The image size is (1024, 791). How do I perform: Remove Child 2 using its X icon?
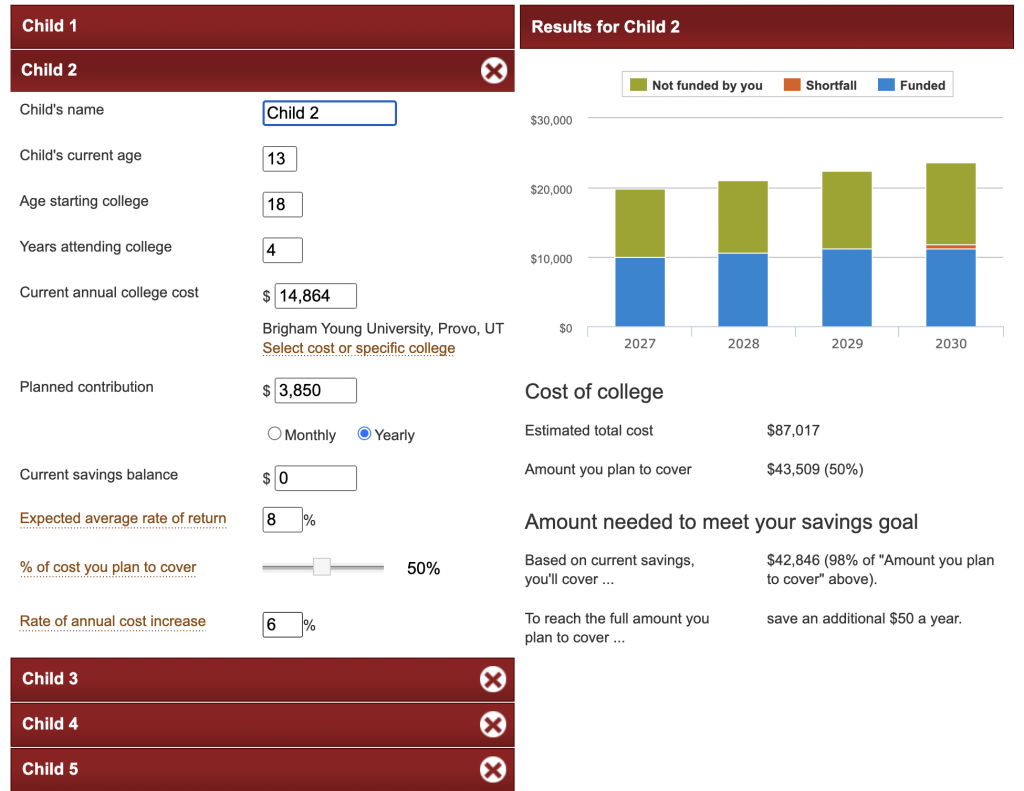(493, 70)
